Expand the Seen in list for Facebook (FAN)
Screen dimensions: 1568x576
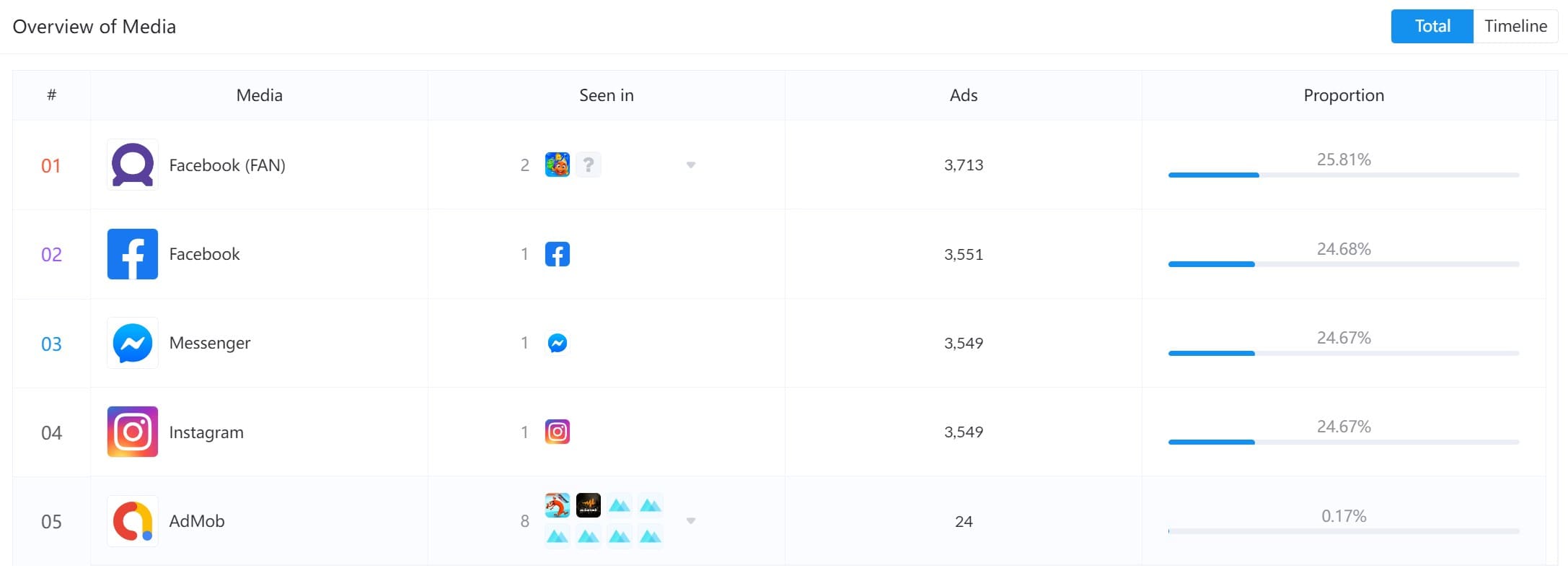coord(691,165)
